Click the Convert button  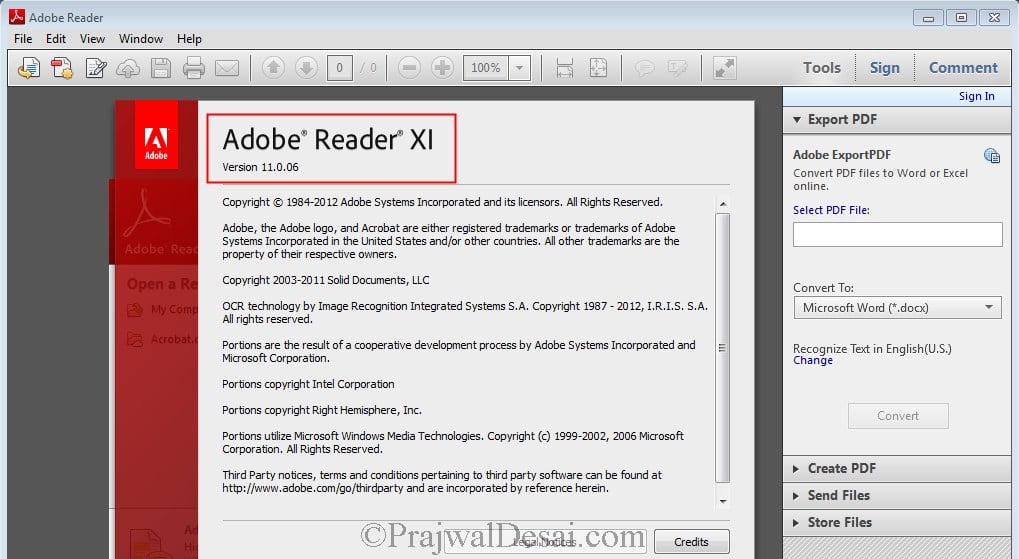click(897, 416)
